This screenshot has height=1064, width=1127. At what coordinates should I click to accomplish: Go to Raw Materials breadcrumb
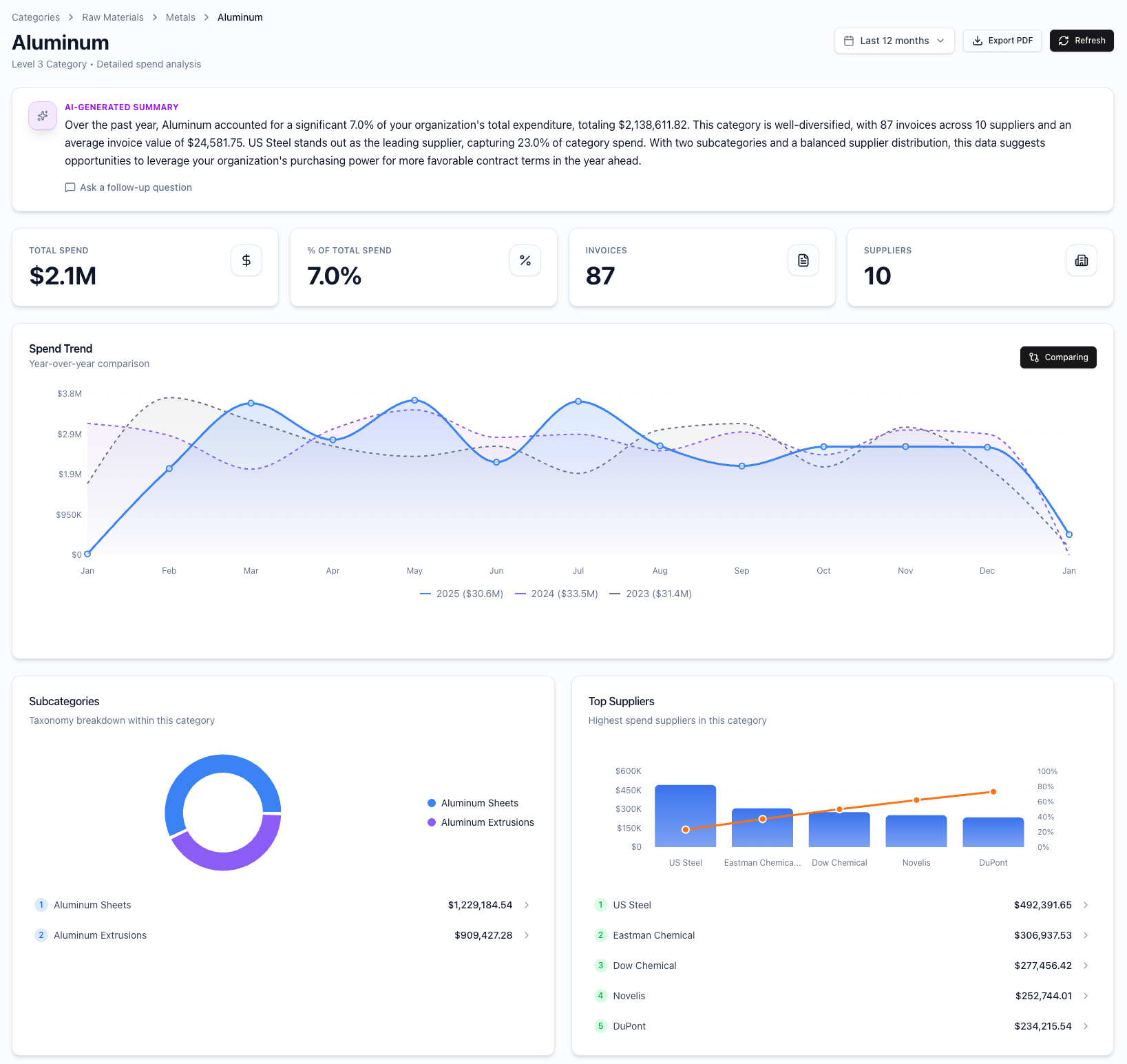click(113, 17)
